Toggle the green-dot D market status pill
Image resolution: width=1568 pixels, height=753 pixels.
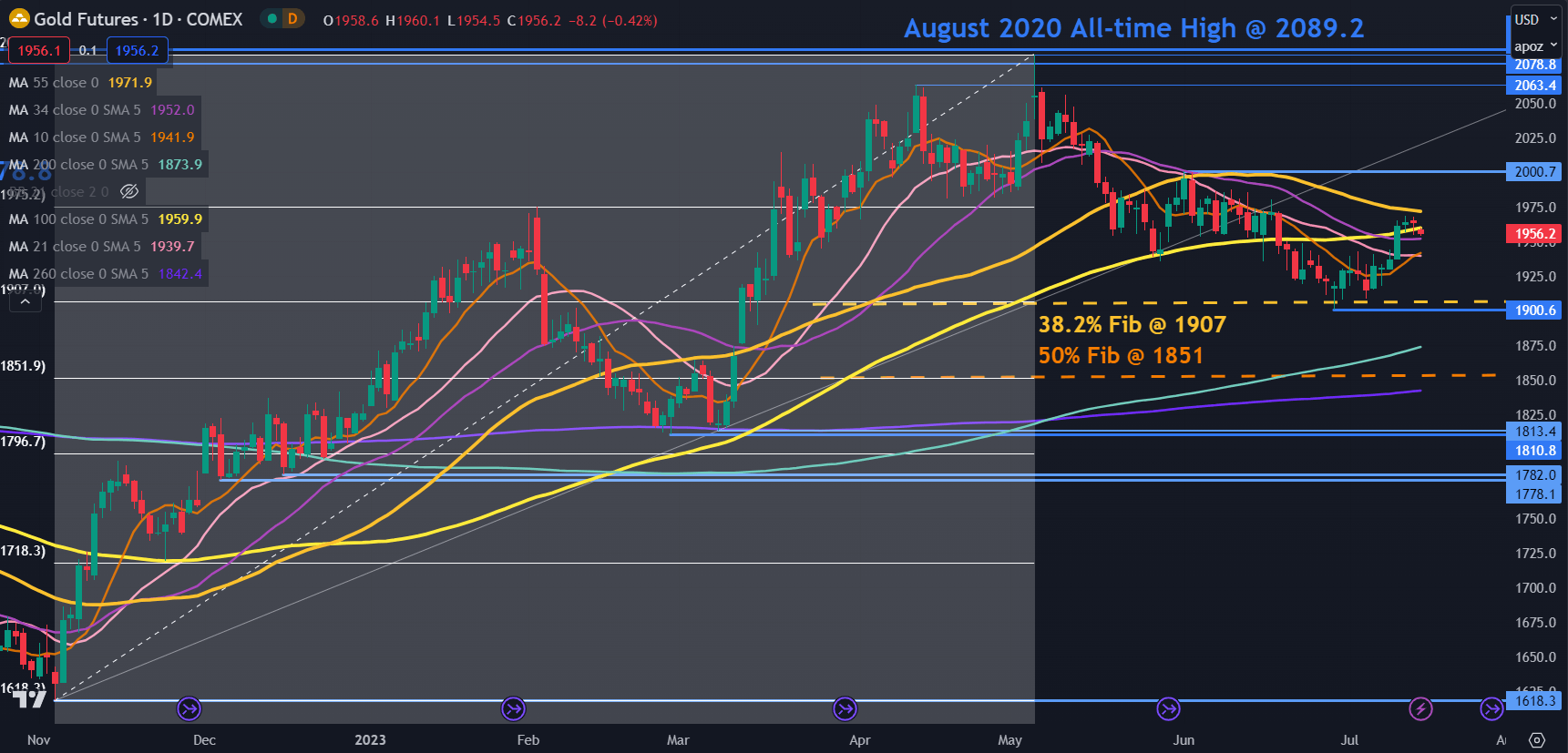282,19
